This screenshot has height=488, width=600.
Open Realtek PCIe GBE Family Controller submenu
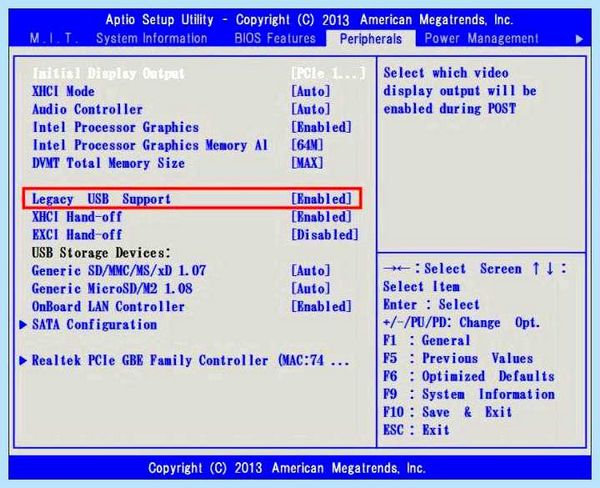pos(191,361)
